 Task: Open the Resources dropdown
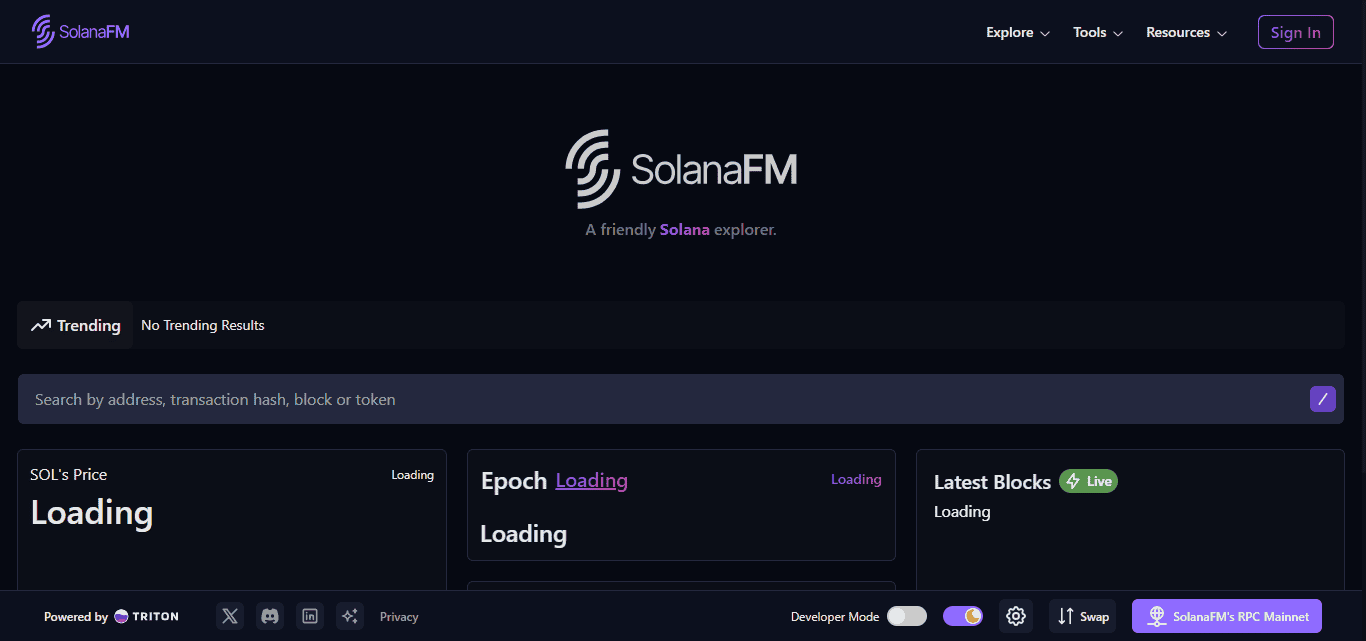(x=1186, y=32)
